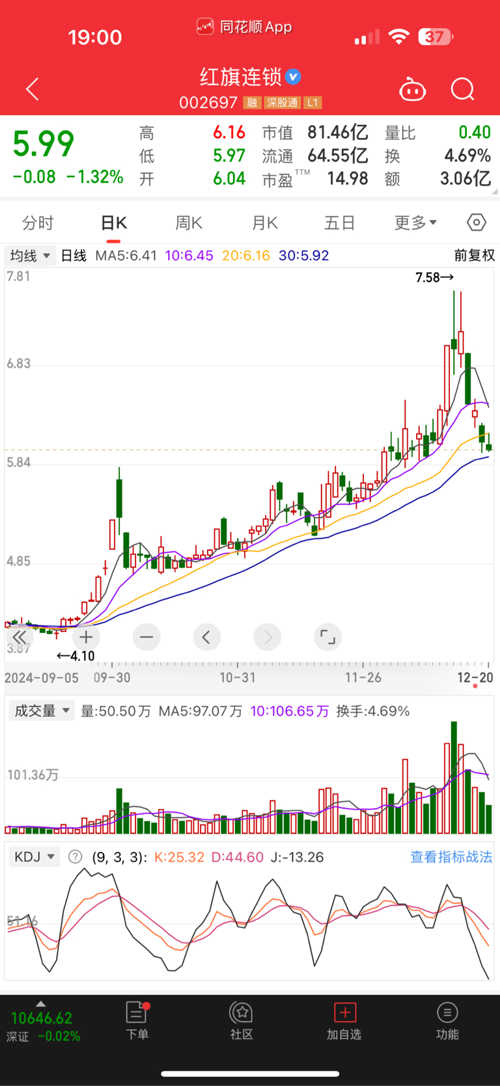This screenshot has width=500, height=1086.
Task: Open fullscreen chart view icon
Action: [328, 637]
